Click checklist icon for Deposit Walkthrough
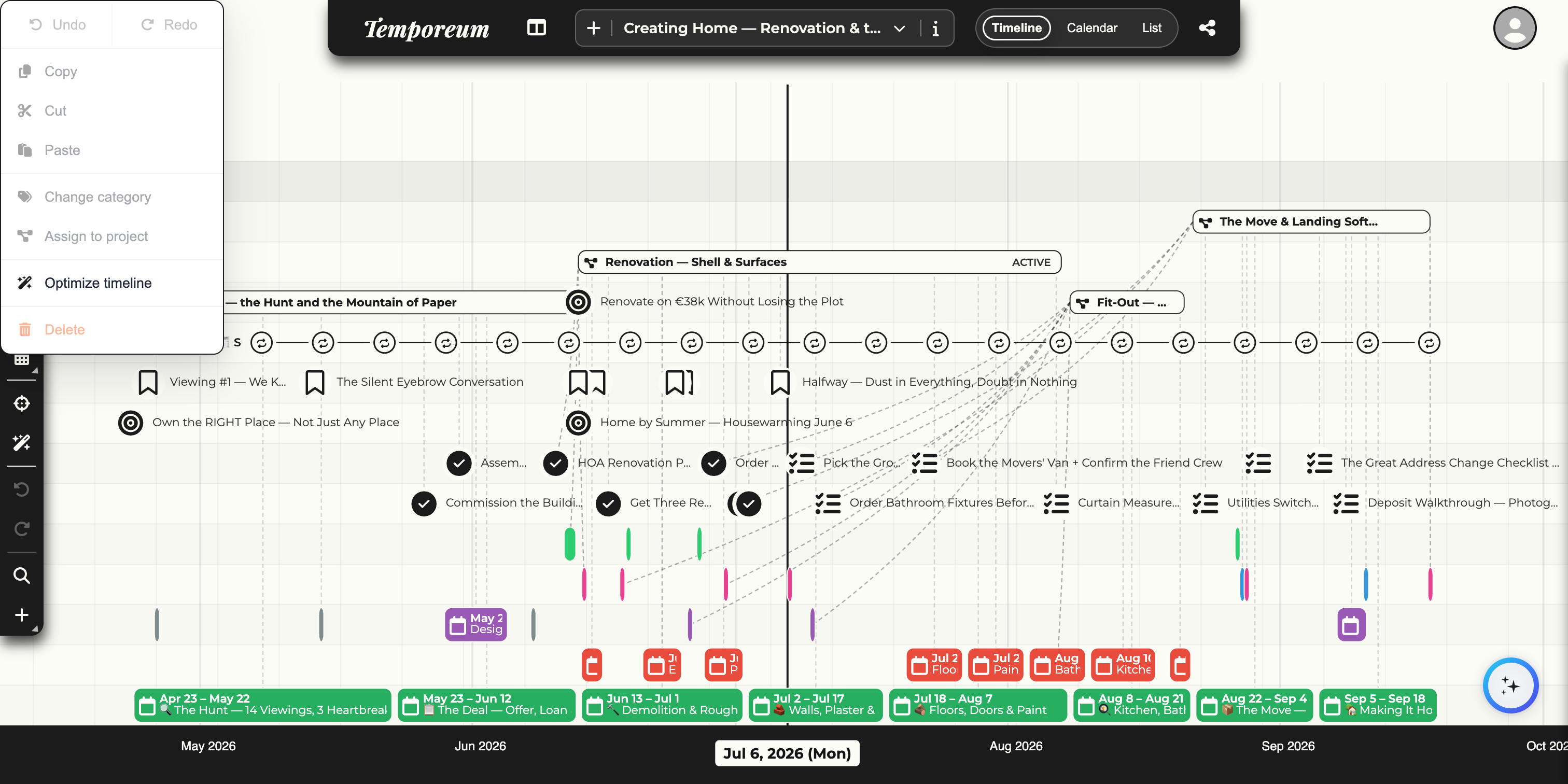This screenshot has height=784, width=1568. pos(1346,503)
